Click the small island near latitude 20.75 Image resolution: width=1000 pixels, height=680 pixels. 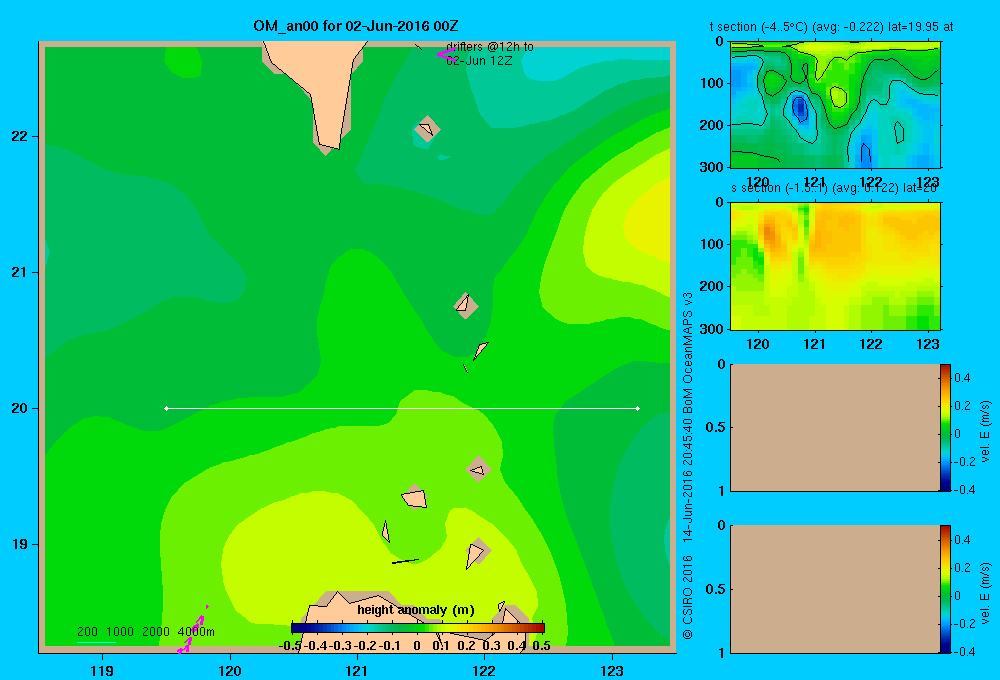[x=466, y=305]
